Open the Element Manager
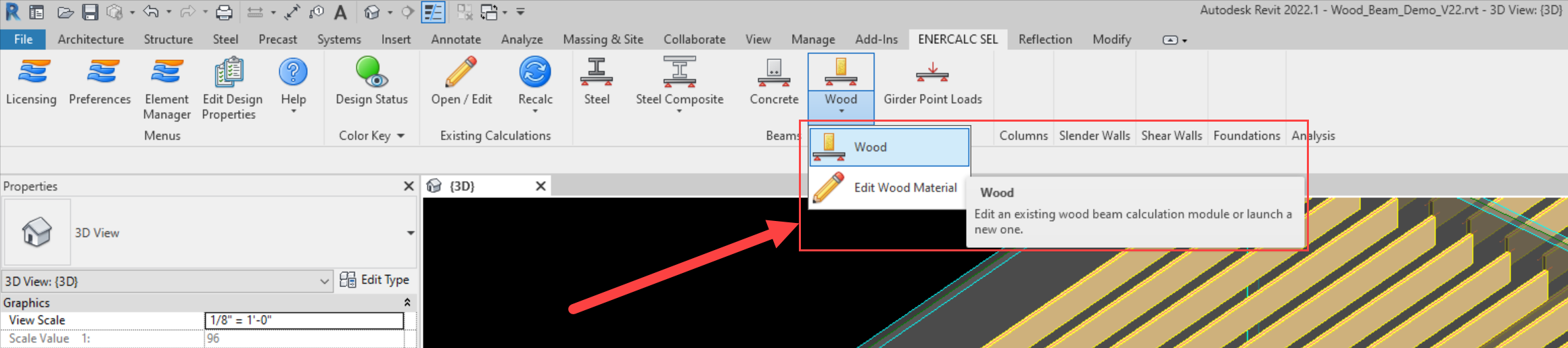The image size is (1568, 348). point(166,88)
